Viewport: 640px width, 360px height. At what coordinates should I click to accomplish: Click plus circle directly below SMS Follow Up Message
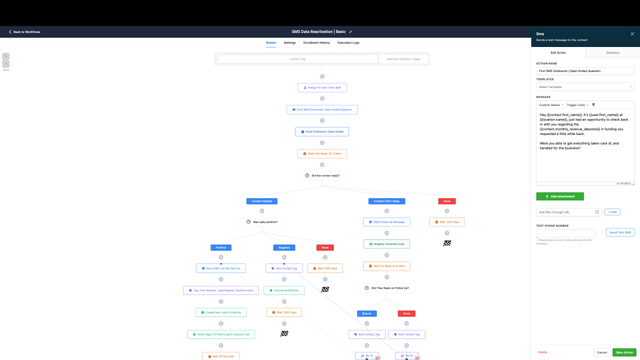[x=387, y=233]
